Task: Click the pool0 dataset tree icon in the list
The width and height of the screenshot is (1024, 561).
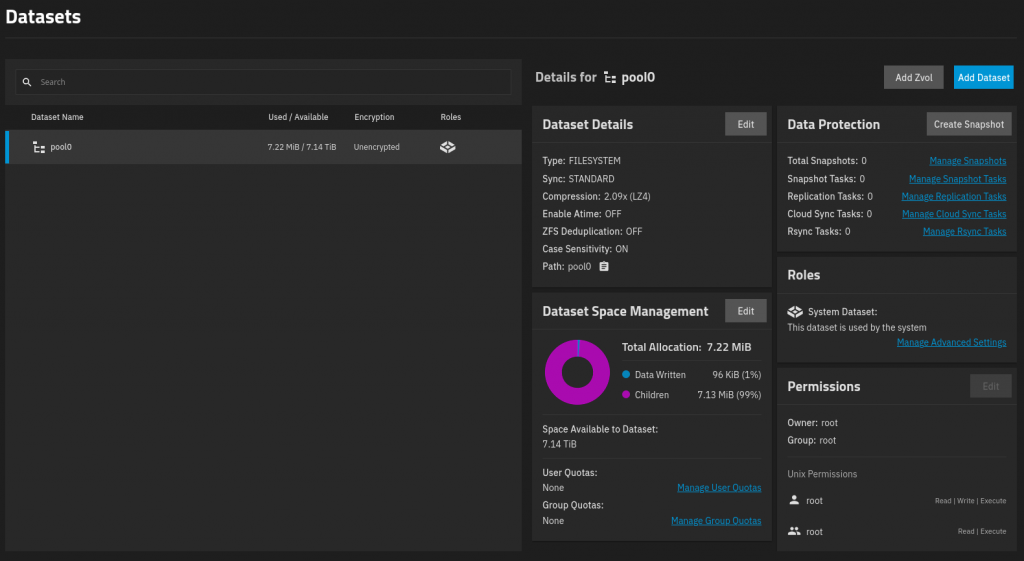Action: 39,147
